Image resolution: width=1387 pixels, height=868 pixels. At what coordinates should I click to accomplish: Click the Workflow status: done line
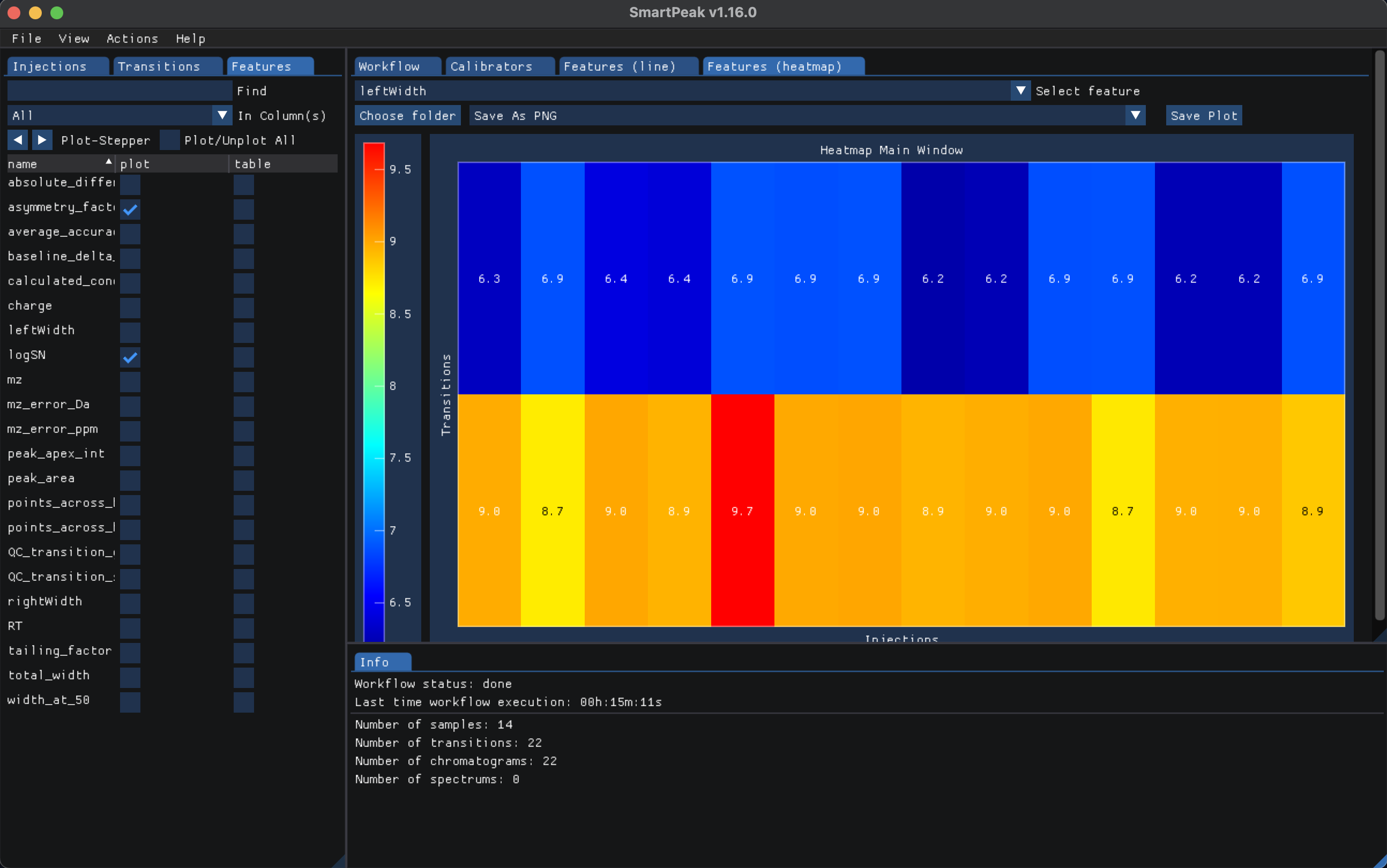click(433, 684)
